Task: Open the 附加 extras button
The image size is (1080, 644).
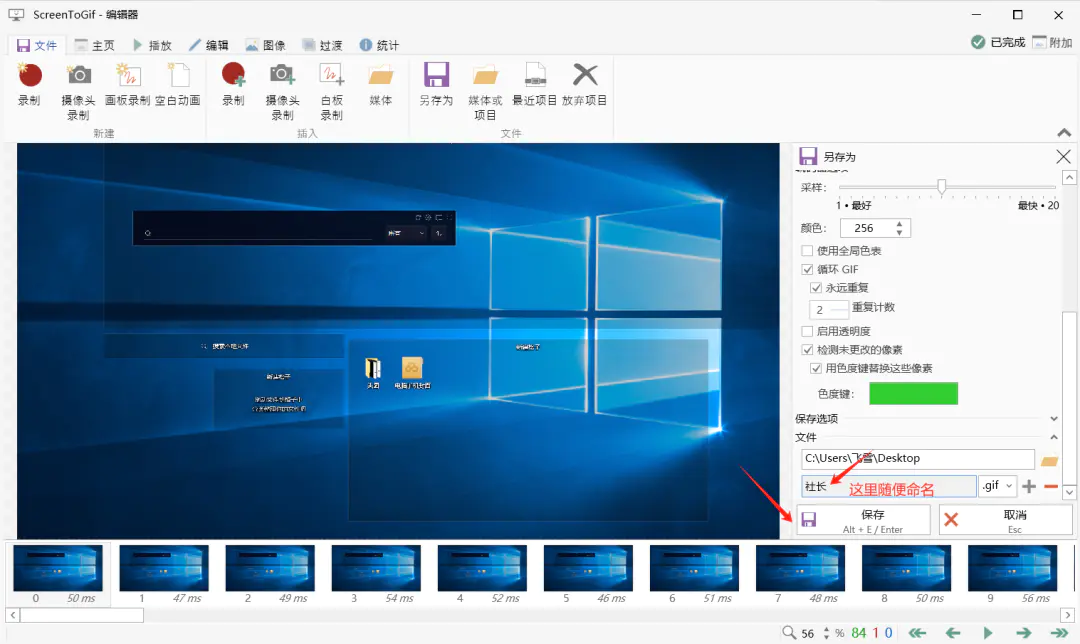Action: coord(1052,42)
